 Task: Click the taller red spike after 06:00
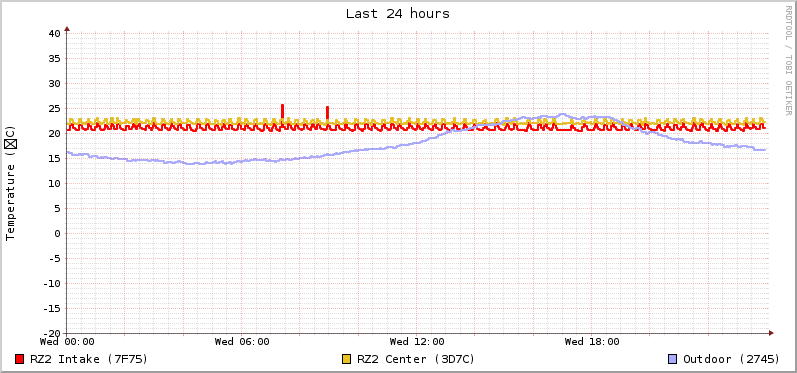click(283, 112)
